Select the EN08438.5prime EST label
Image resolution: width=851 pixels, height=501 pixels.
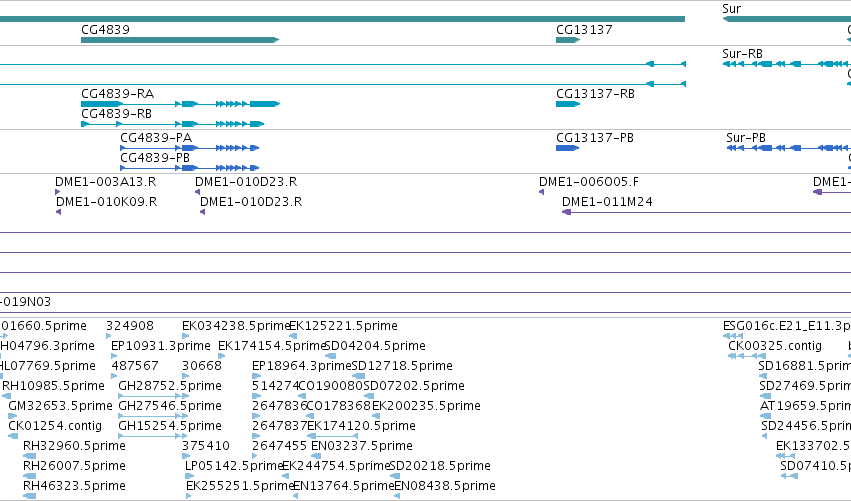click(x=445, y=486)
